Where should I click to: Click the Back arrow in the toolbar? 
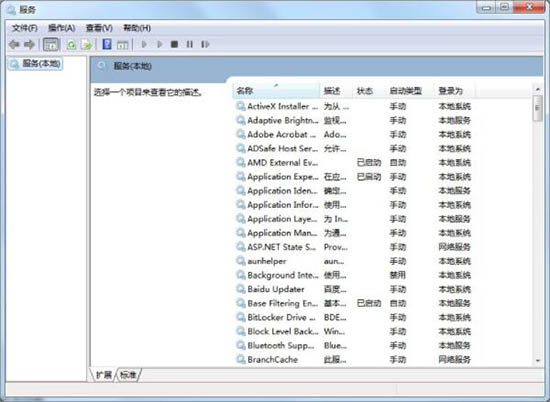coord(14,45)
